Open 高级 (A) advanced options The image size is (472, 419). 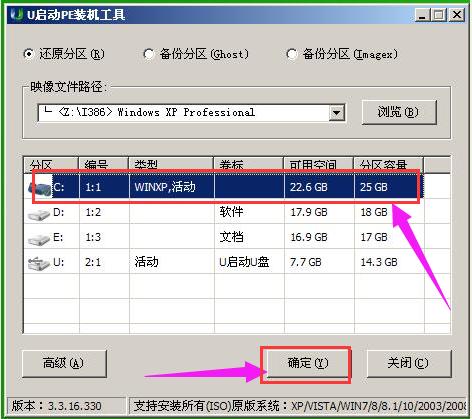(x=64, y=363)
